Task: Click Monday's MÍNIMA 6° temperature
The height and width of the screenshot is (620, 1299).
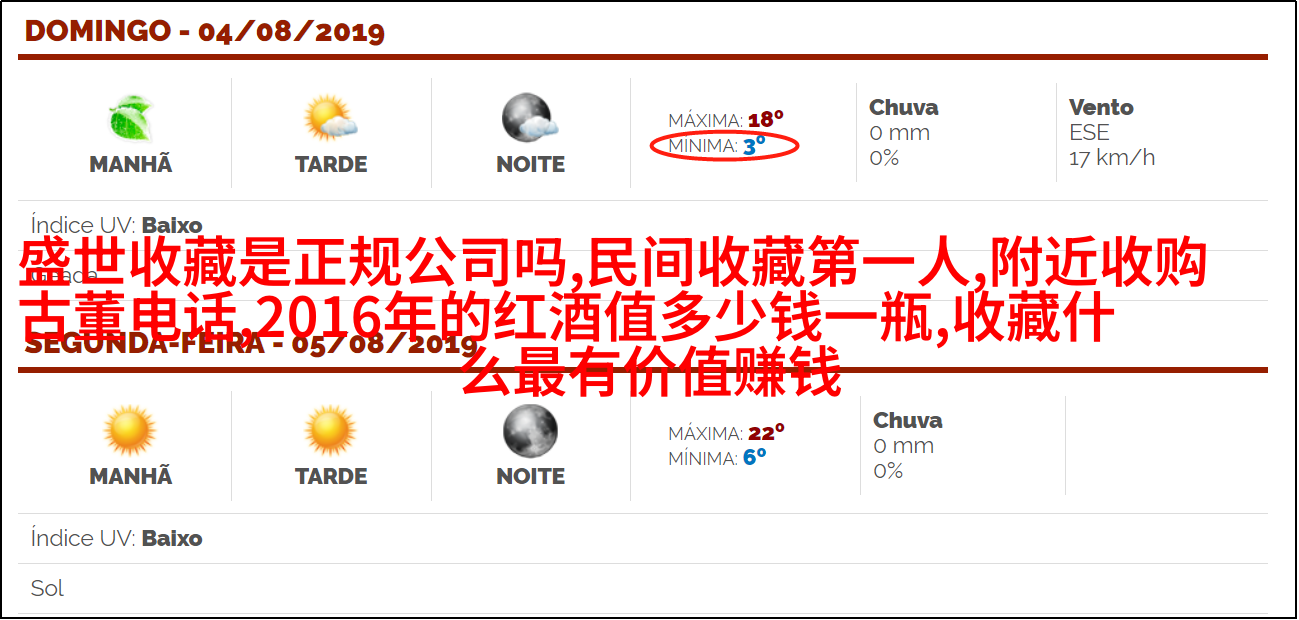Action: pos(717,458)
